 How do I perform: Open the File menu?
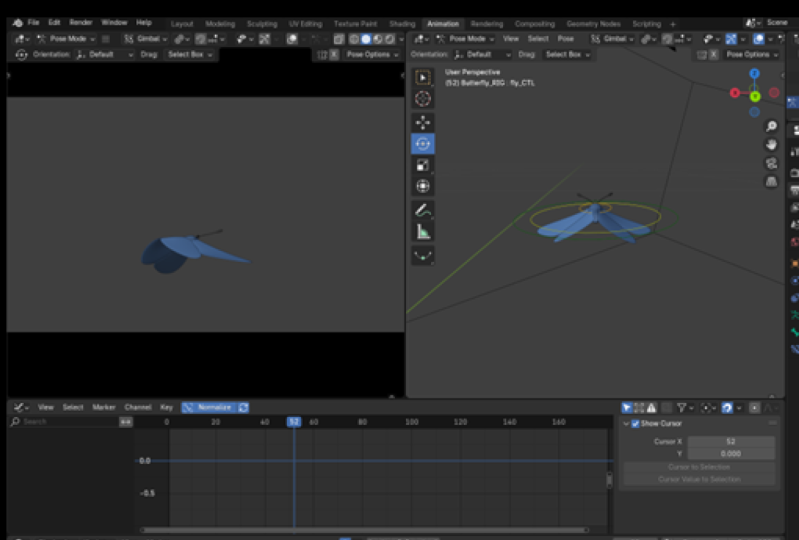(34, 22)
